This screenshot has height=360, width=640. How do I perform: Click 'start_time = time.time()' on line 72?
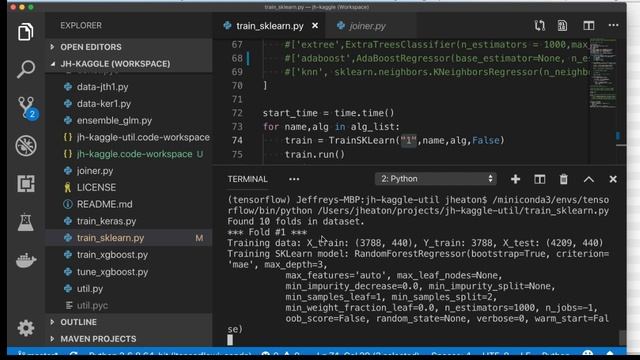tap(329, 113)
